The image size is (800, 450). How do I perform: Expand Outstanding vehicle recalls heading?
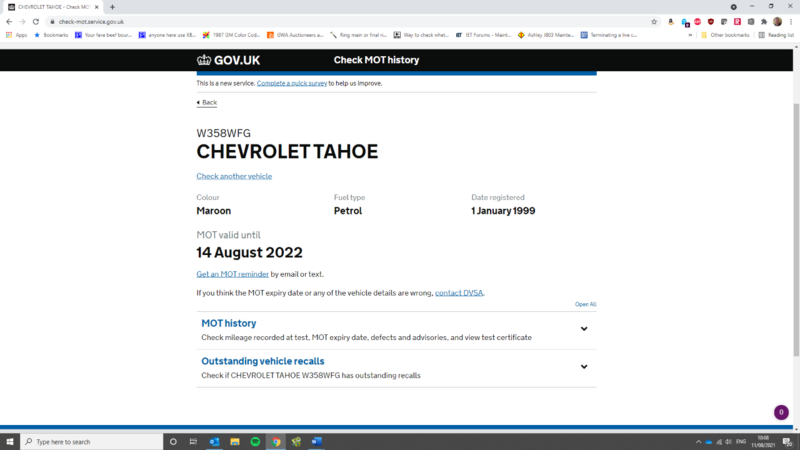tap(263, 361)
